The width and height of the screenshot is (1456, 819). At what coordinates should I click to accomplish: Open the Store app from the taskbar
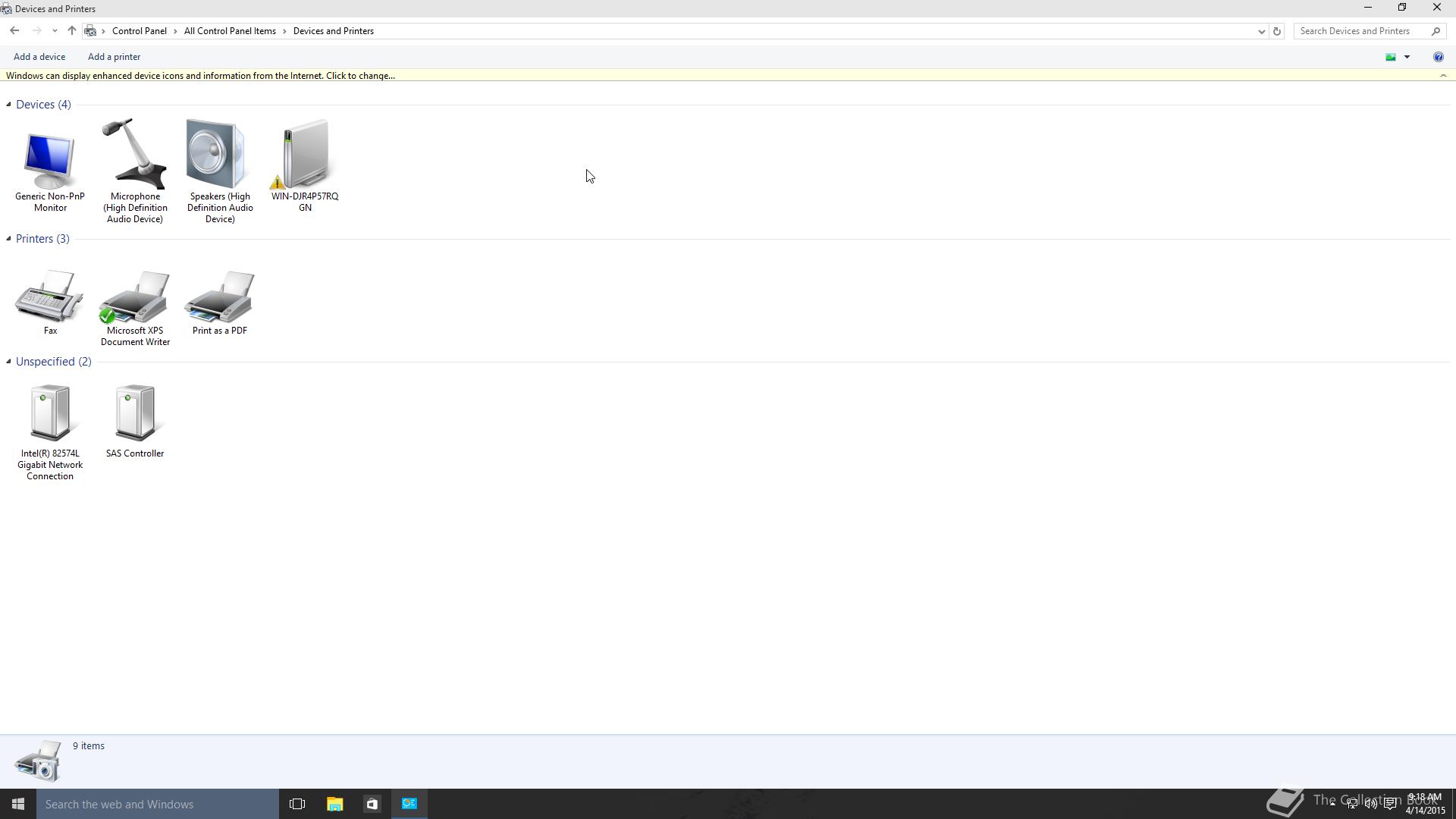tap(372, 804)
